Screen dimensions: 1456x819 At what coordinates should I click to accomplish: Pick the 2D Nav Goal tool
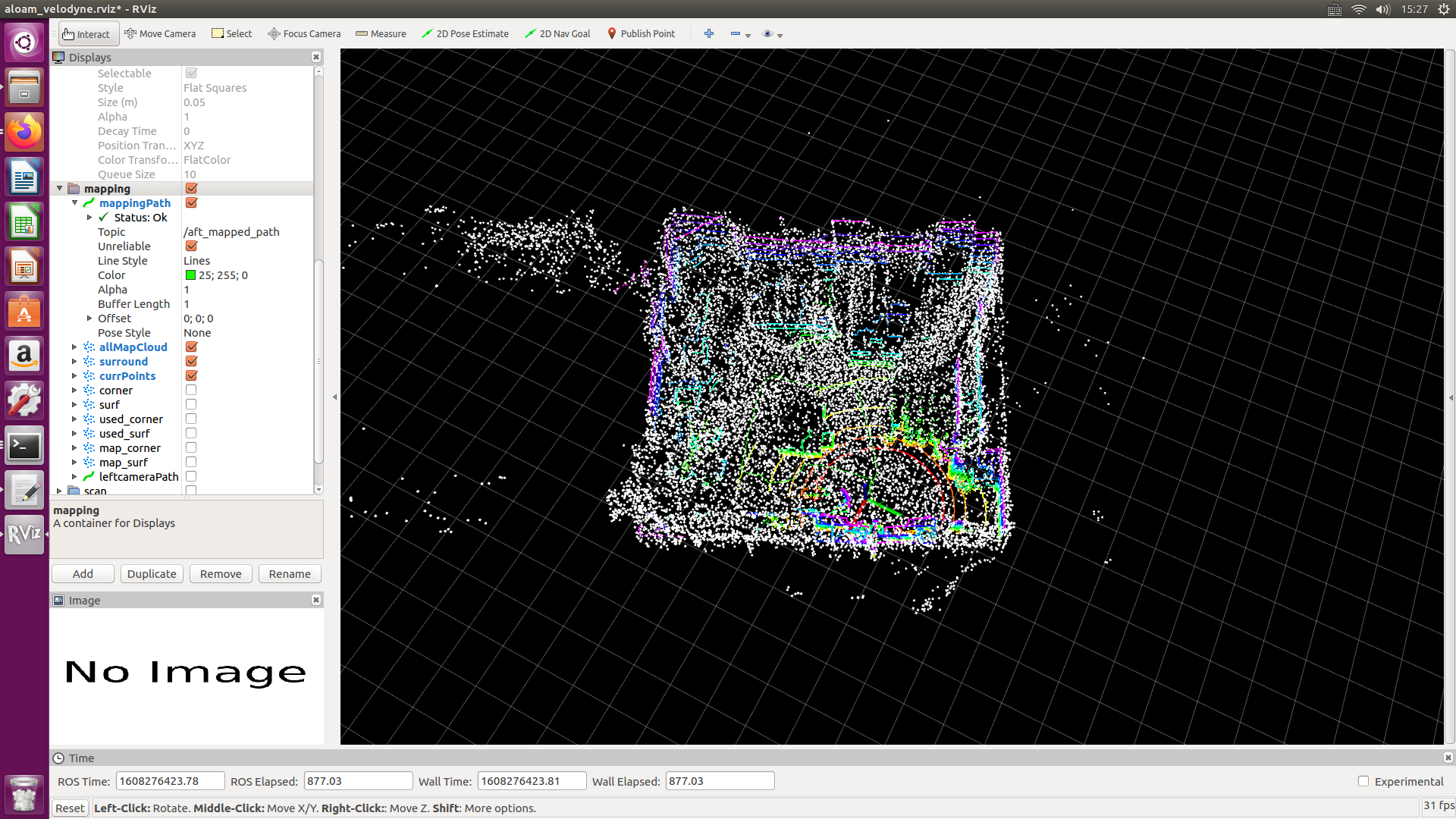[x=557, y=33]
